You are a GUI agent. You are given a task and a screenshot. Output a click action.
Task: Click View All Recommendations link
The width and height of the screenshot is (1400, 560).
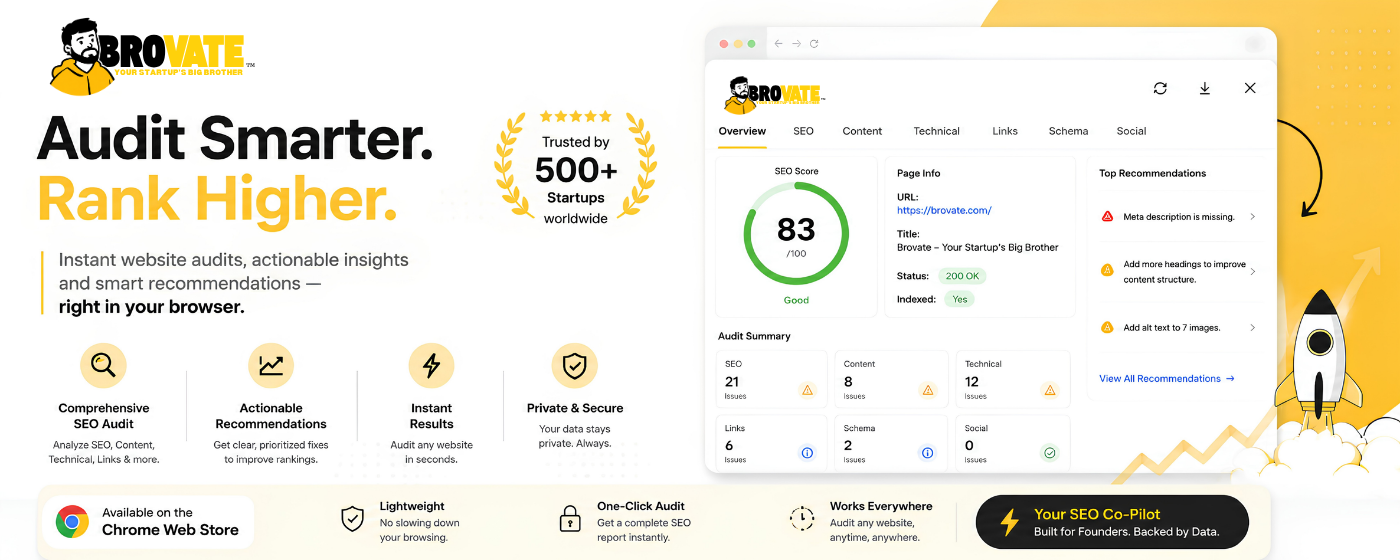pos(1166,379)
